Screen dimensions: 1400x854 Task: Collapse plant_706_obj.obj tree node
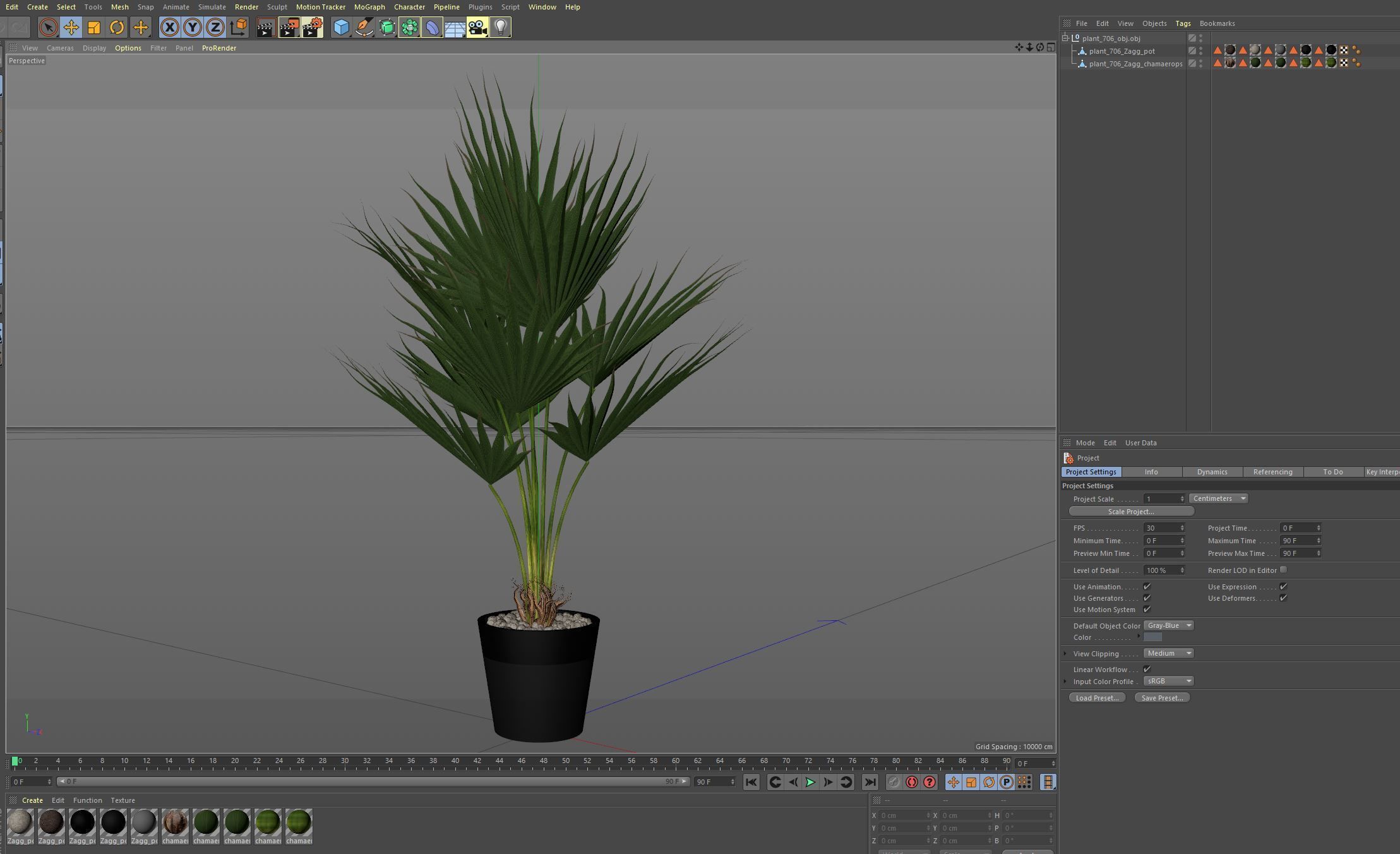1066,38
